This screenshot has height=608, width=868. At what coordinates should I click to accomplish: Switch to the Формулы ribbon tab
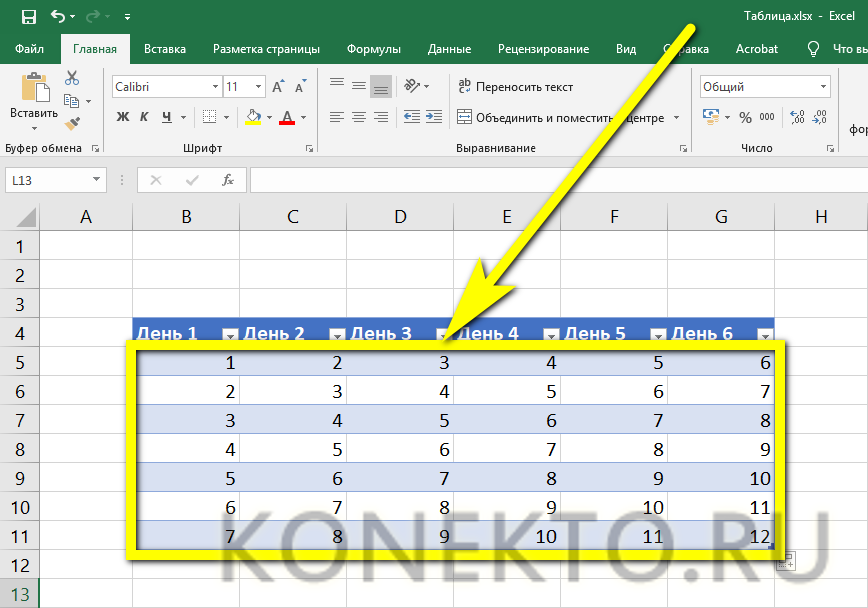[x=373, y=49]
